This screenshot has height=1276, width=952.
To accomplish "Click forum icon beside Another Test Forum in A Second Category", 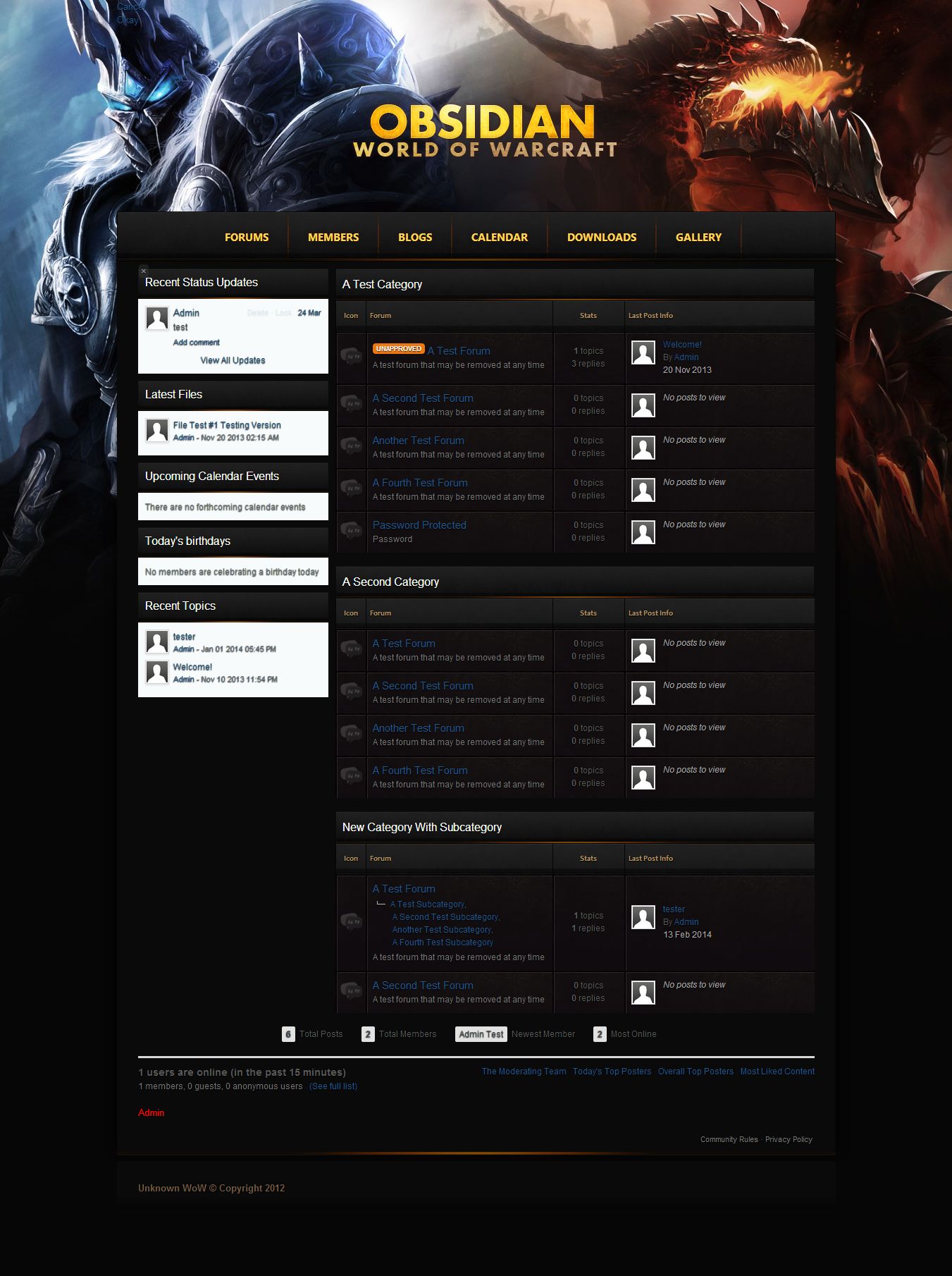I will [351, 734].
